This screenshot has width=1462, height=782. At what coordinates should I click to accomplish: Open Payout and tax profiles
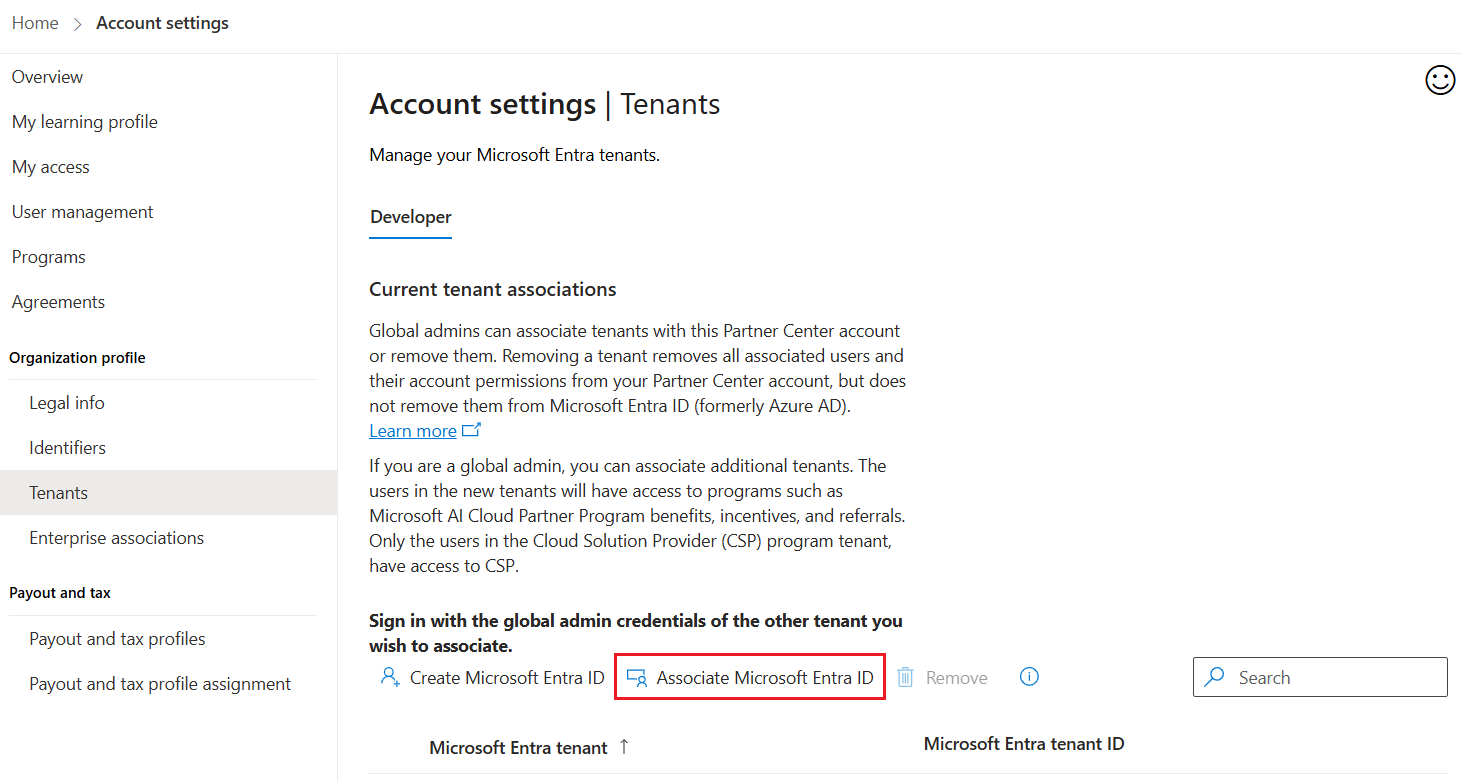pos(117,638)
